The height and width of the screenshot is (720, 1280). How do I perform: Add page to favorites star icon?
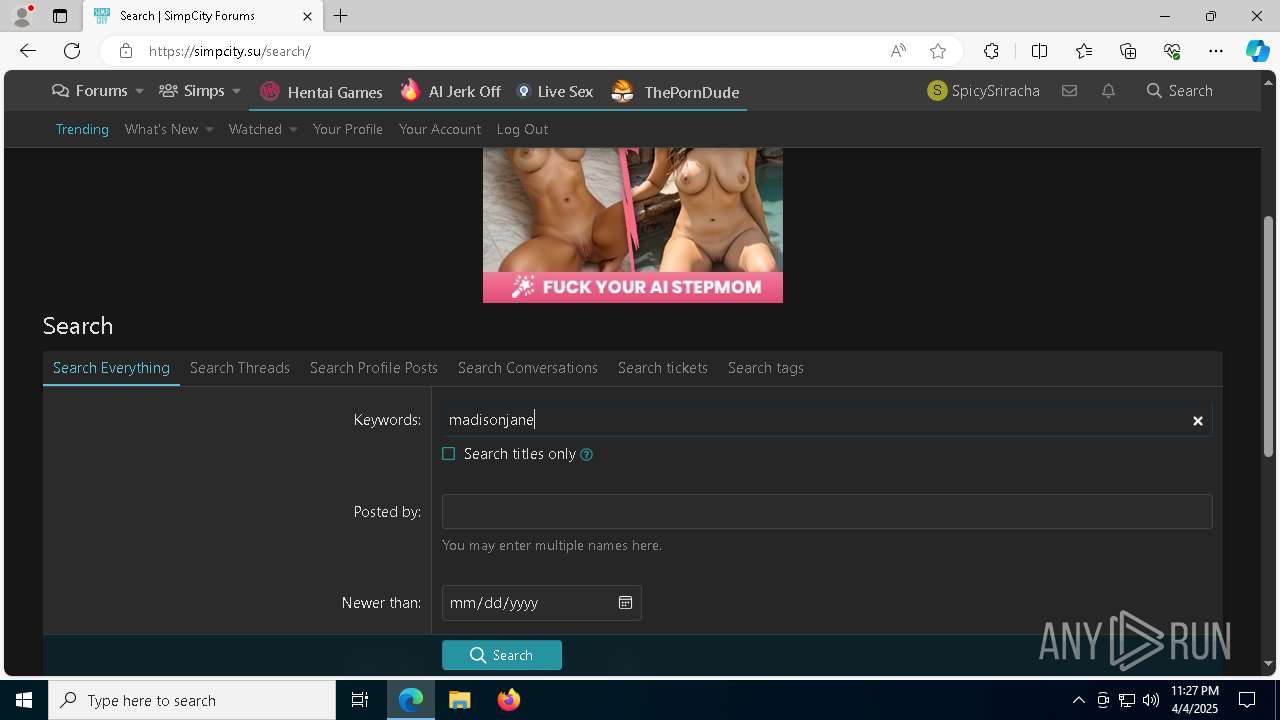pos(938,51)
